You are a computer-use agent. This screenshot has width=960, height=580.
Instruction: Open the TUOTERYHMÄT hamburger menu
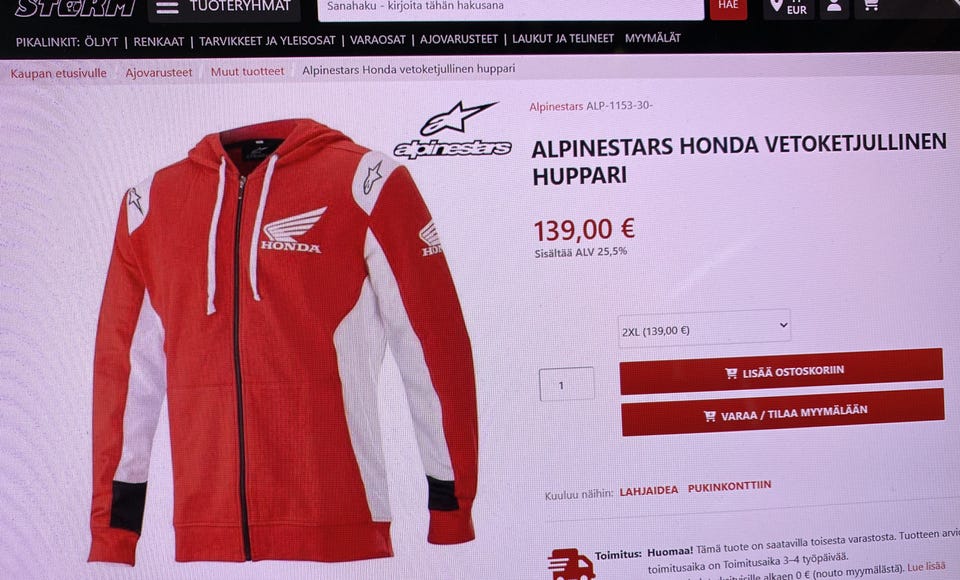coord(223,7)
